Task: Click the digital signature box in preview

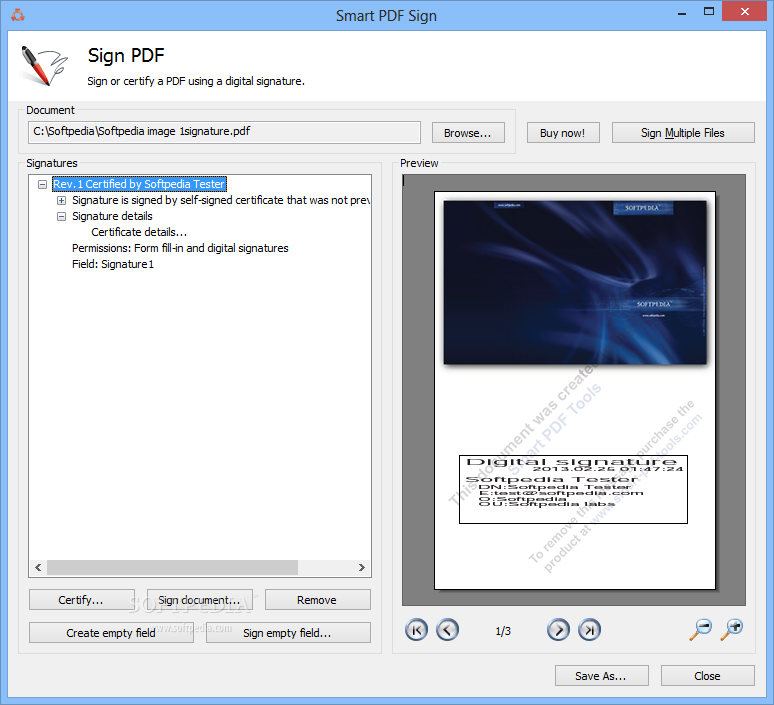Action: [x=573, y=489]
